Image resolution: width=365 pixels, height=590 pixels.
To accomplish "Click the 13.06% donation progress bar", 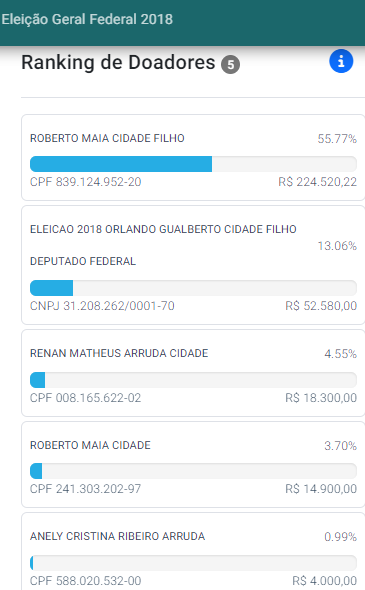I will point(193,288).
